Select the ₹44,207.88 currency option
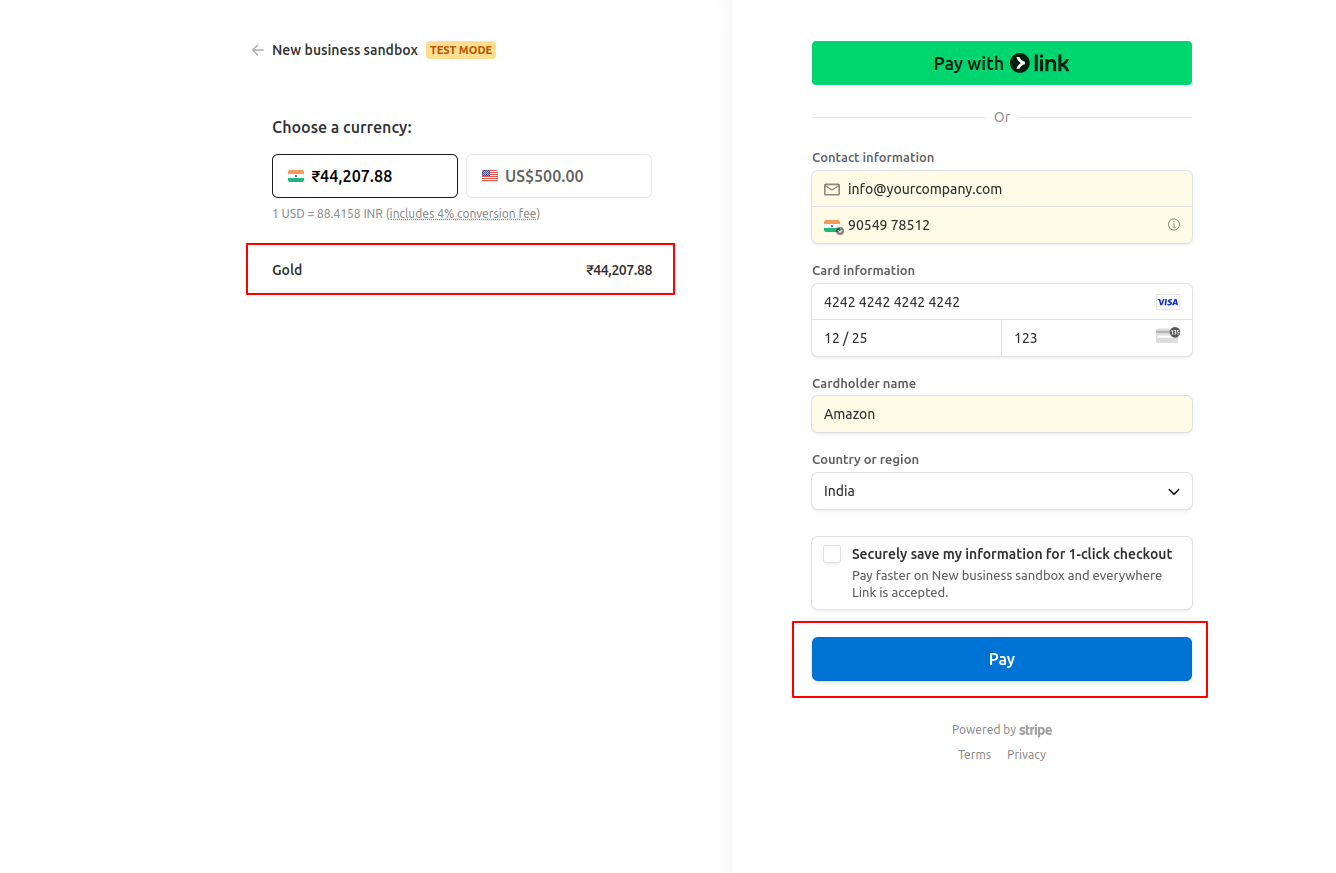1336x873 pixels. (x=364, y=175)
